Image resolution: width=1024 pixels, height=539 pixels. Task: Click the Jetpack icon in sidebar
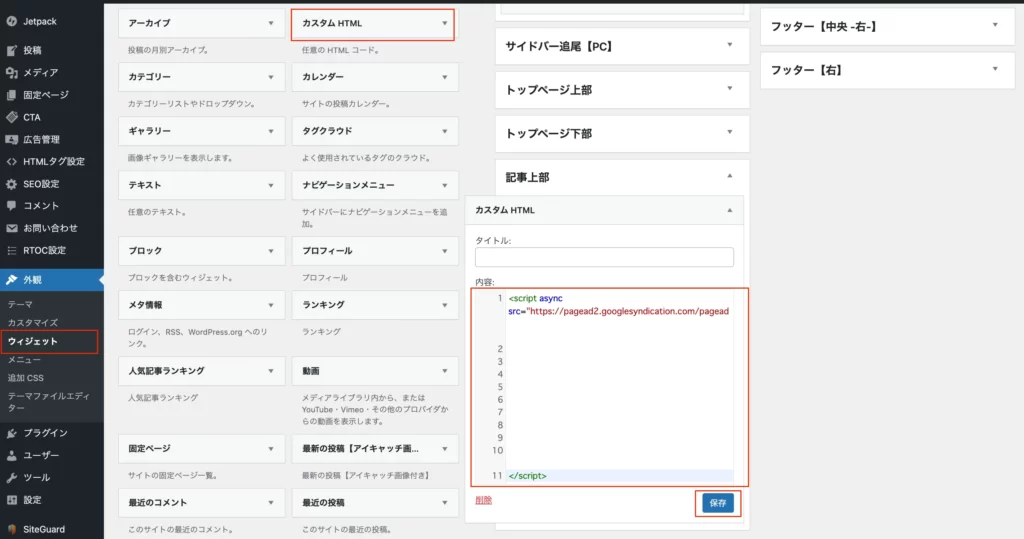tap(12, 22)
